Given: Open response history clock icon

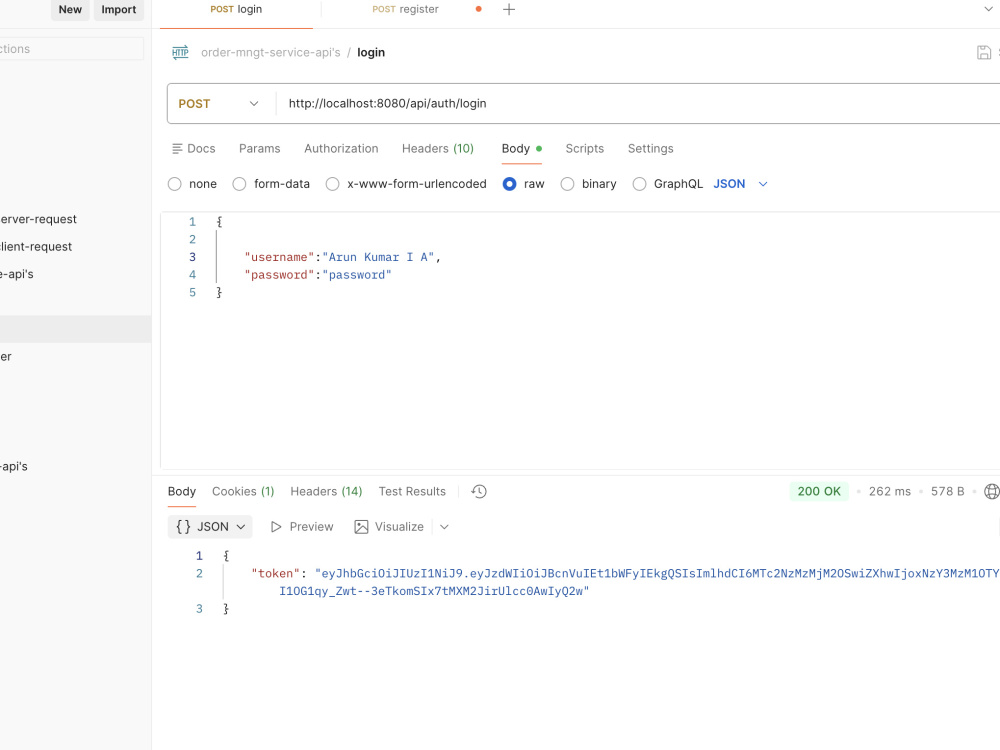Looking at the screenshot, I should (x=479, y=491).
